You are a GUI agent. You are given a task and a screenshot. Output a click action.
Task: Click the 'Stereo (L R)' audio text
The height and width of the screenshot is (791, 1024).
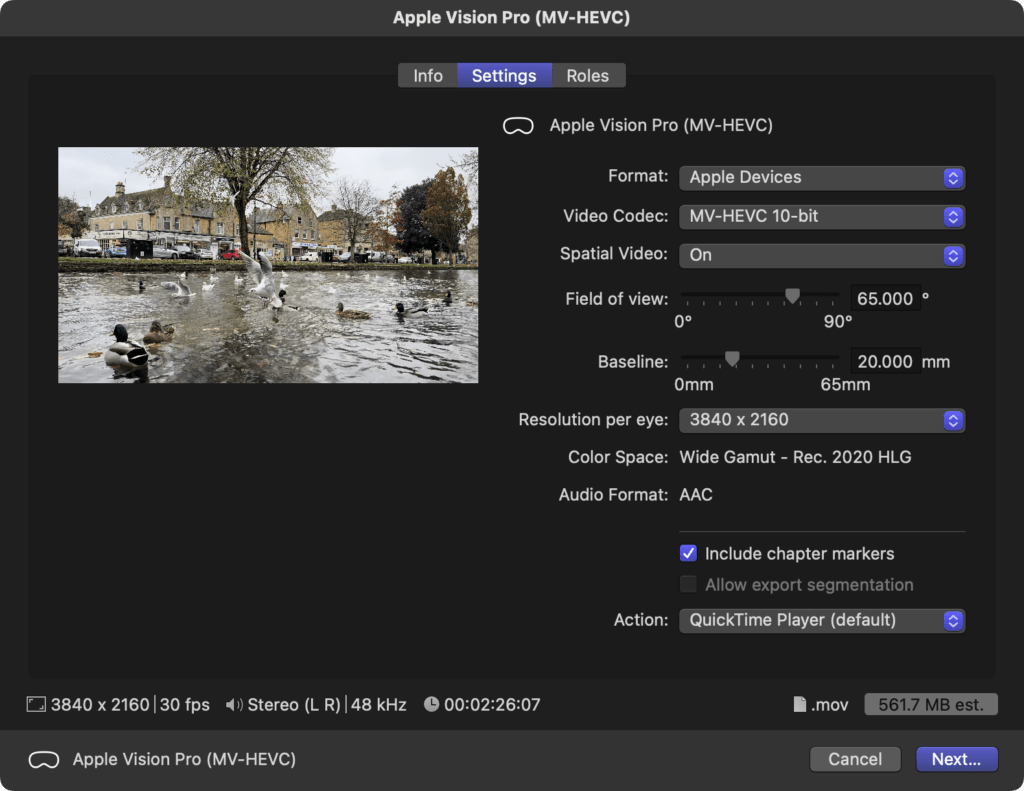294,705
